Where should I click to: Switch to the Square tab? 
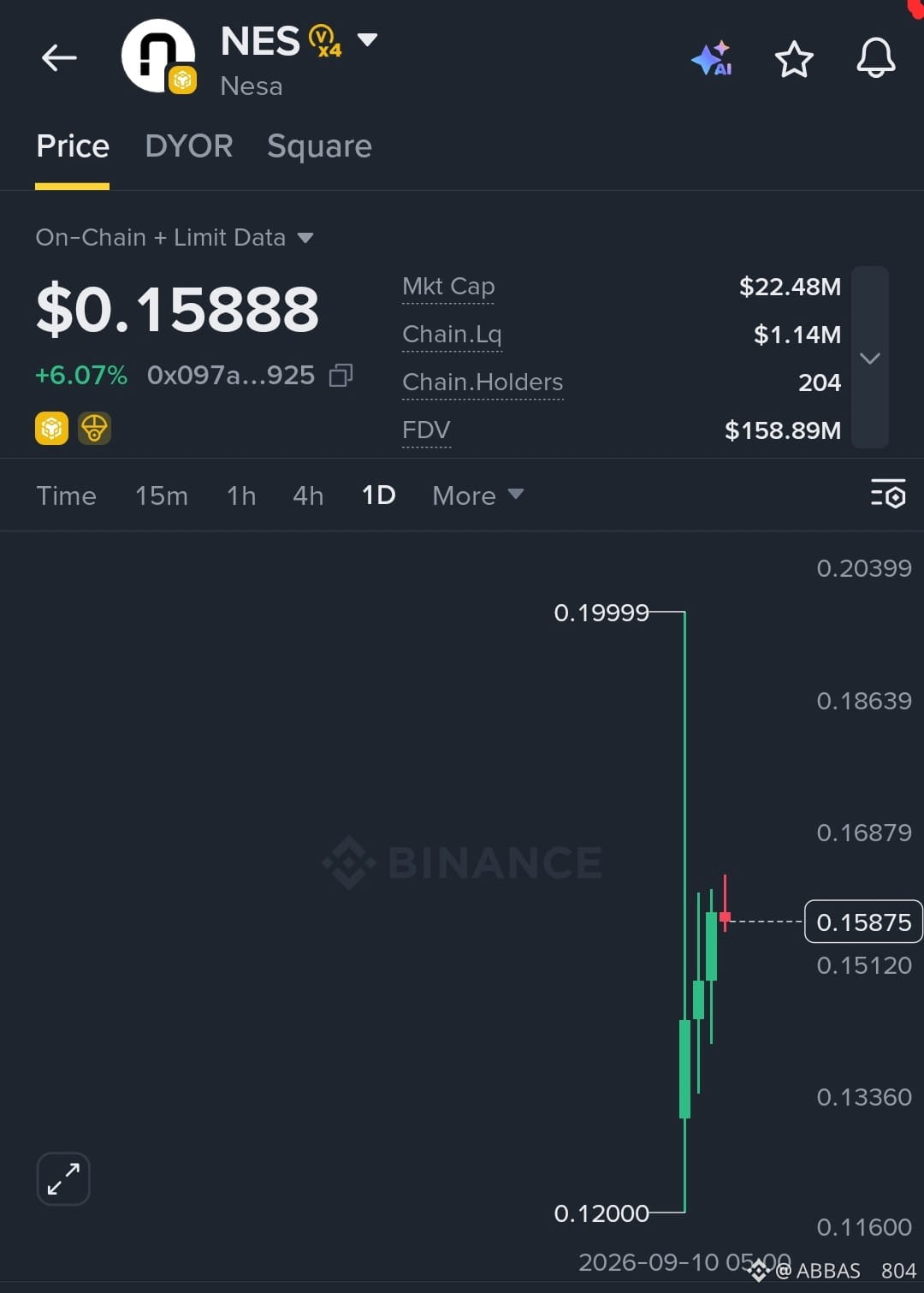point(319,146)
